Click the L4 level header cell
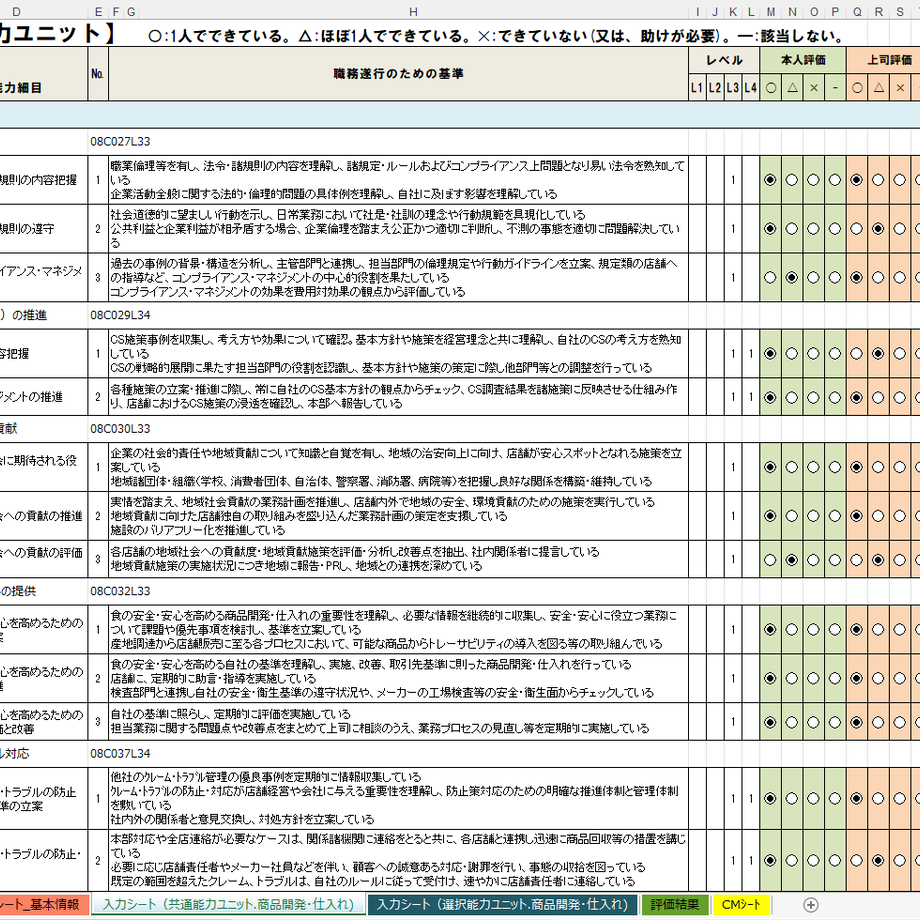The height and width of the screenshot is (920, 920). 750,88
